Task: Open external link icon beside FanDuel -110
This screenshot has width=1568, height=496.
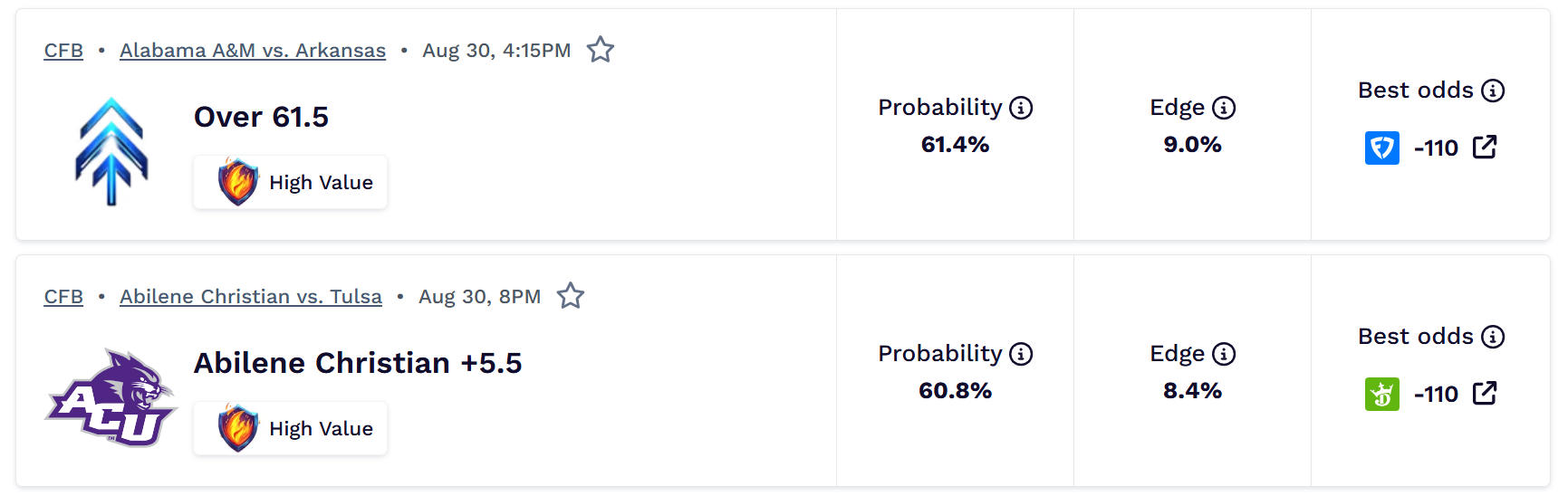Action: [1485, 147]
